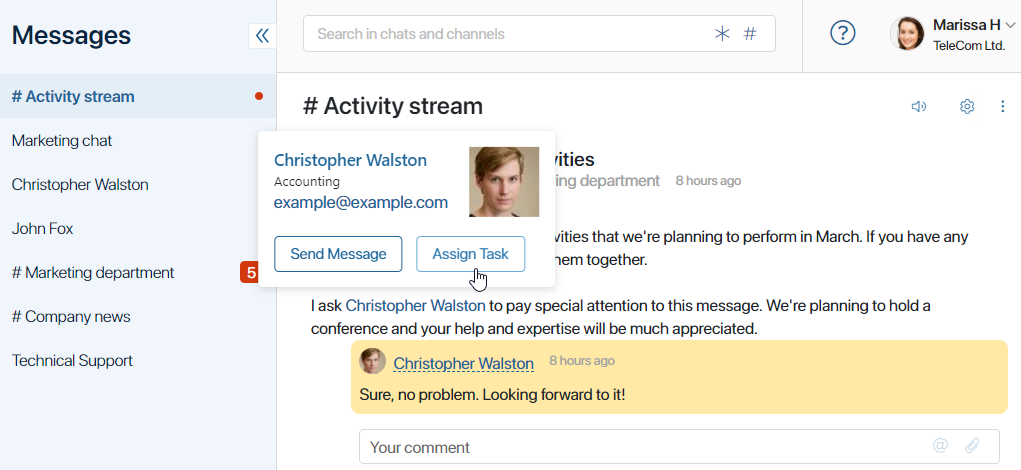Image resolution: width=1021 pixels, height=470 pixels.
Task: Click the asterisk icon in search bar
Action: pyautogui.click(x=722, y=34)
